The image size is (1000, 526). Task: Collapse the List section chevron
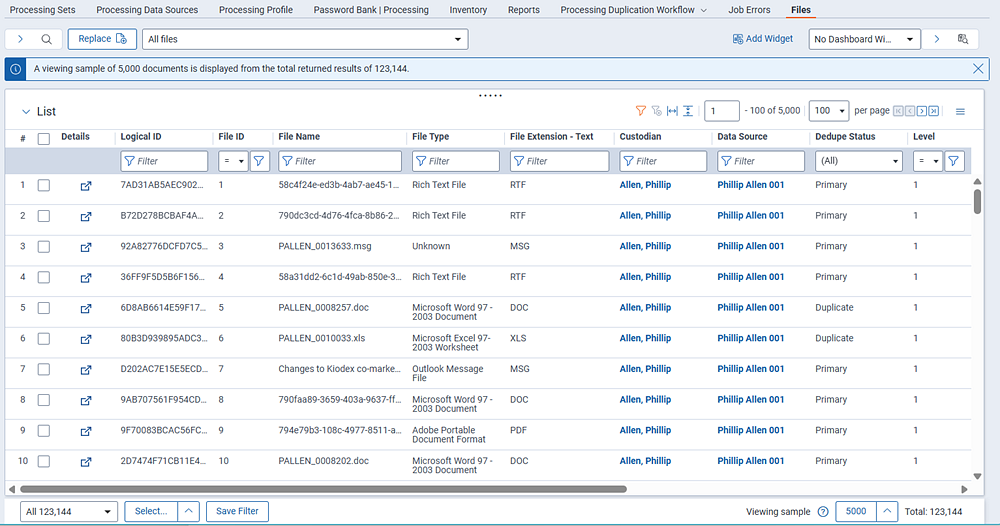pos(26,112)
